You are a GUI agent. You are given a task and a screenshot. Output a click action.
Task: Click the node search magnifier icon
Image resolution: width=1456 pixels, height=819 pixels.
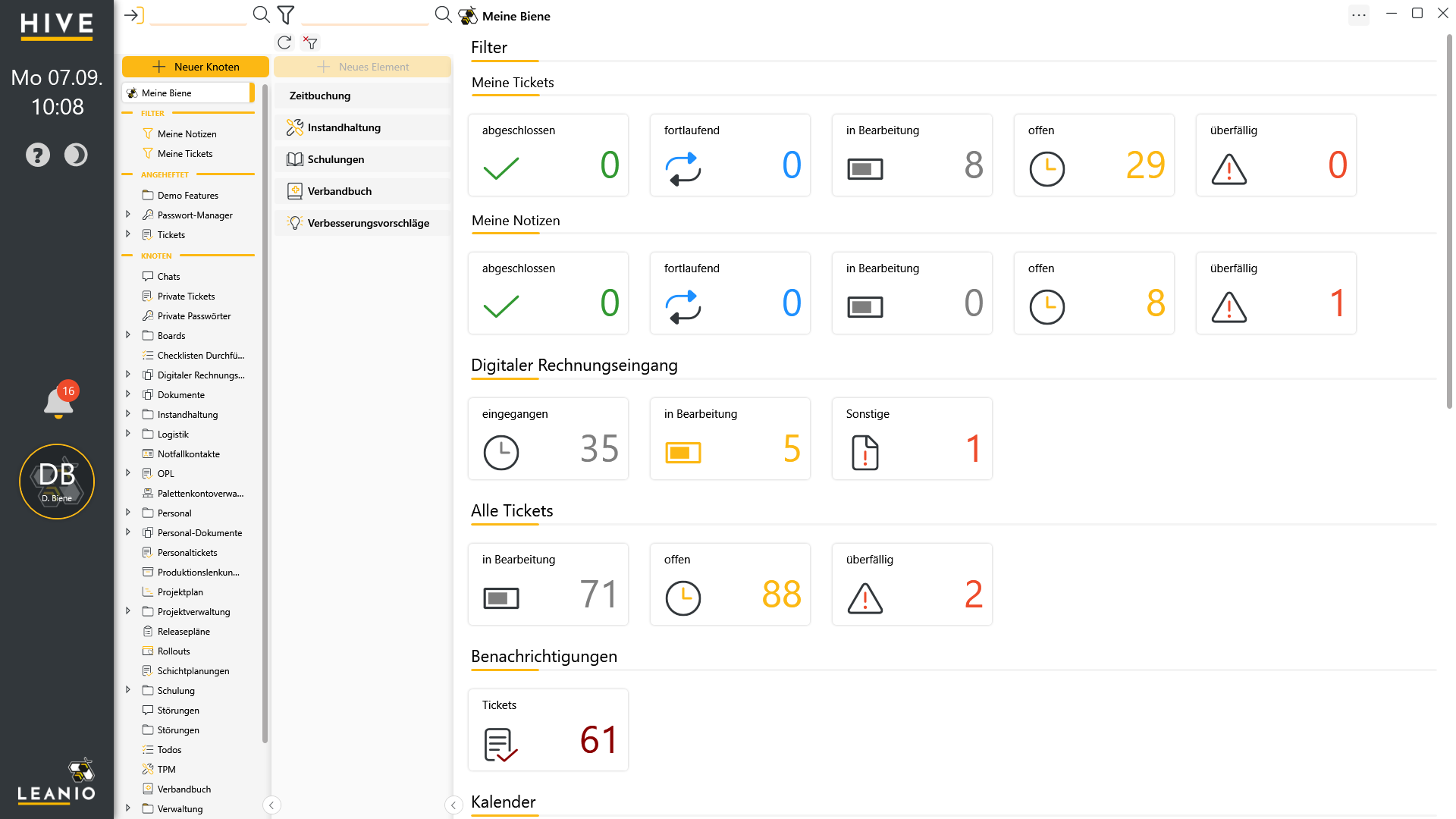point(261,14)
